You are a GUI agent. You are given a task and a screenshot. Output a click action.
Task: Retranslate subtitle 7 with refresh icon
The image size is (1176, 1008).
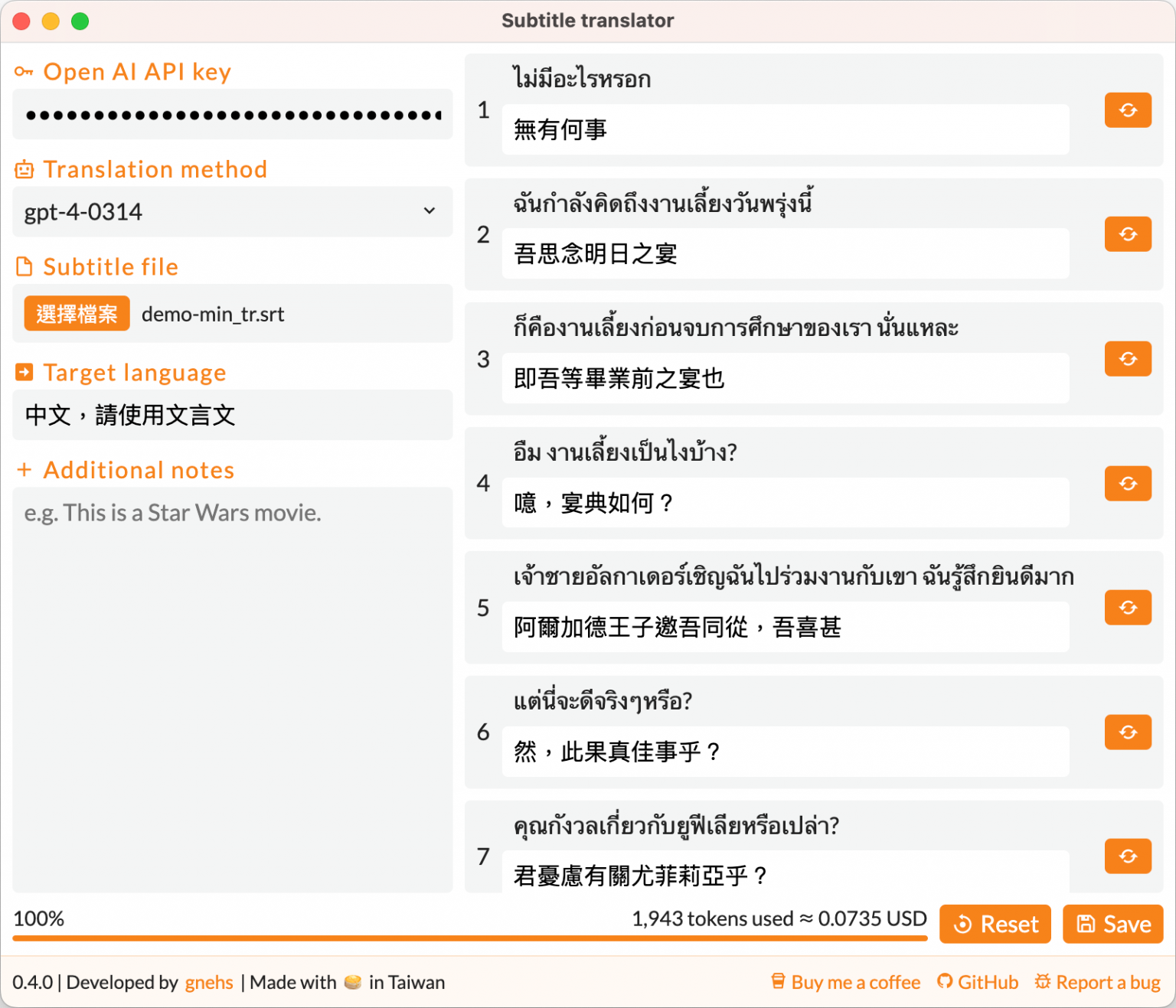1127,856
